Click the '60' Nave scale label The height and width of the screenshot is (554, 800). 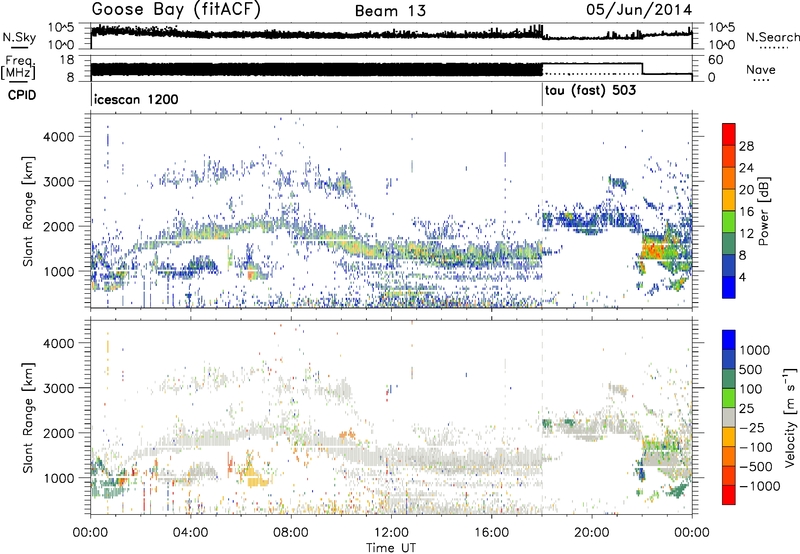tap(716, 60)
